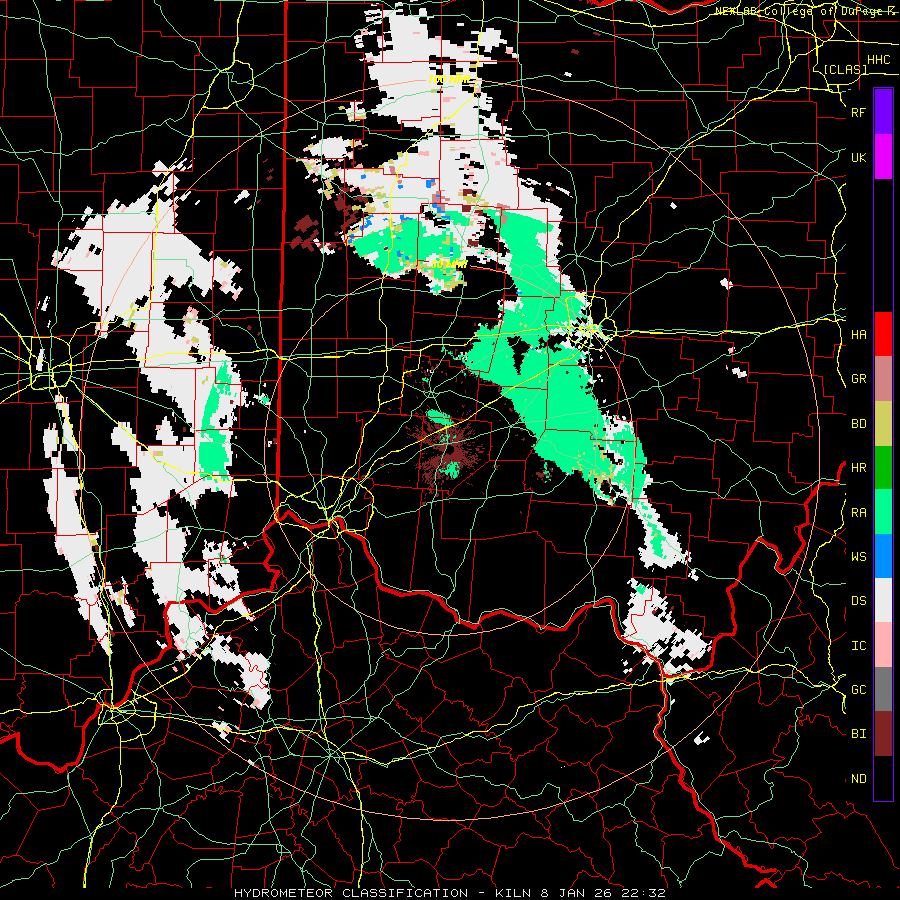Click the light pink IC legend swatch
The width and height of the screenshot is (900, 900).
pyautogui.click(x=883, y=645)
